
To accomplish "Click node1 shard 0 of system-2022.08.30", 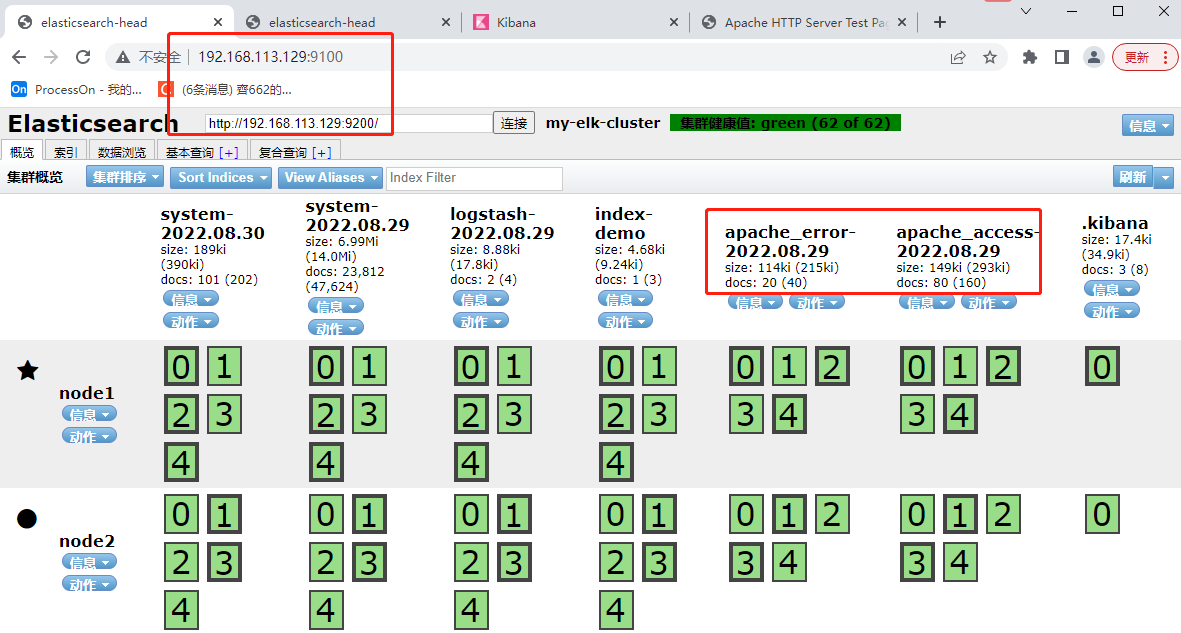I will (x=182, y=366).
